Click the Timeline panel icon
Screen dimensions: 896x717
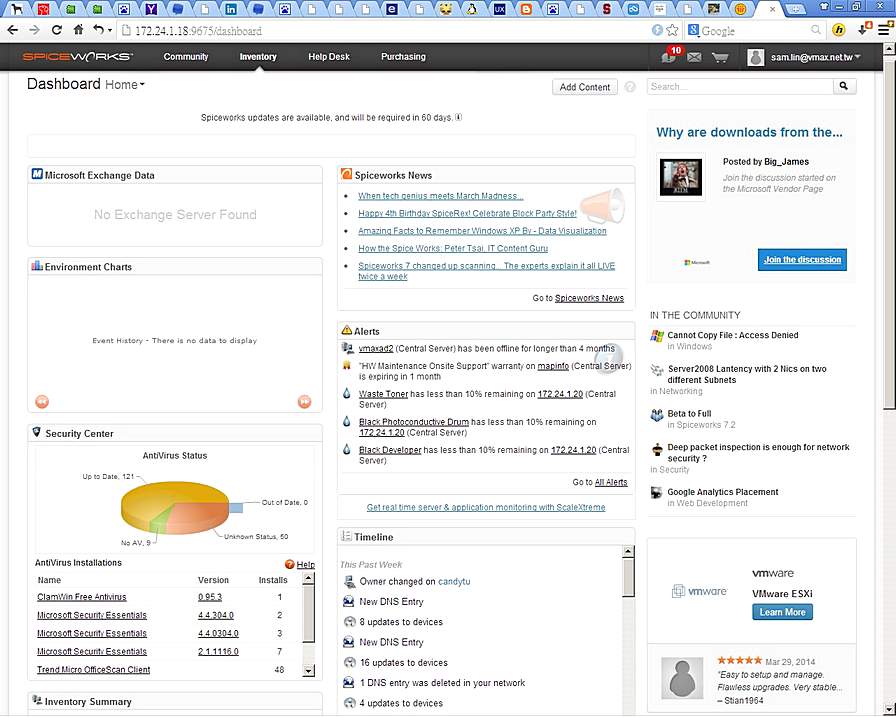[x=346, y=536]
